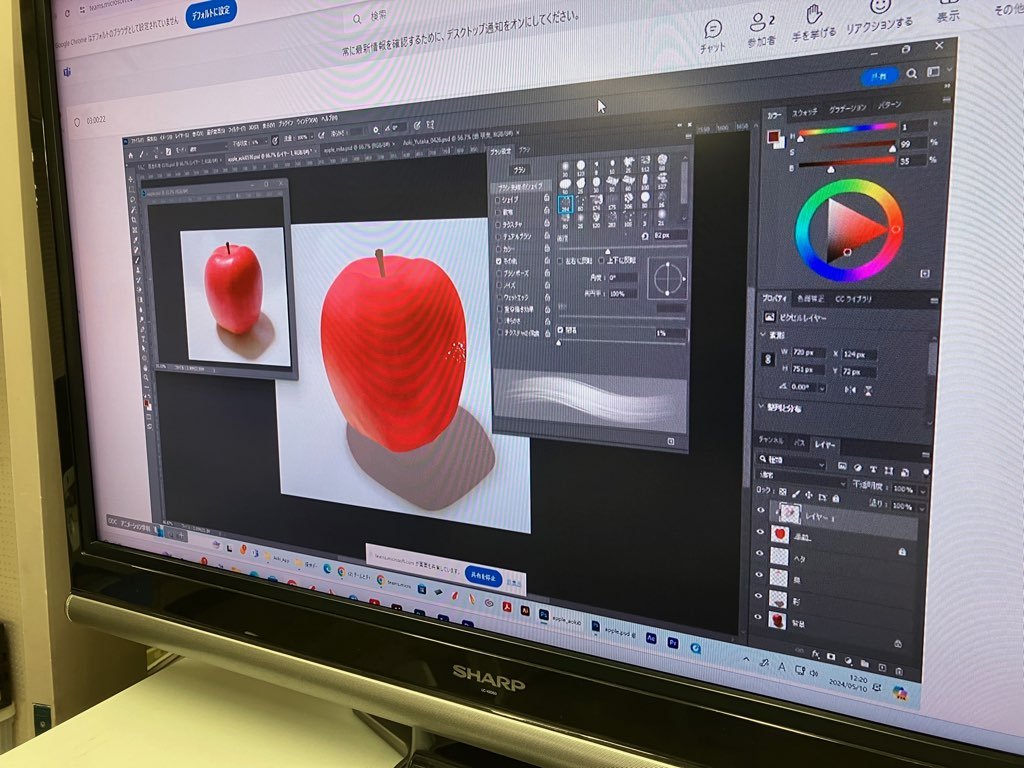The height and width of the screenshot is (768, 1024).
Task: Click the add layer mask icon
Action: 831,656
